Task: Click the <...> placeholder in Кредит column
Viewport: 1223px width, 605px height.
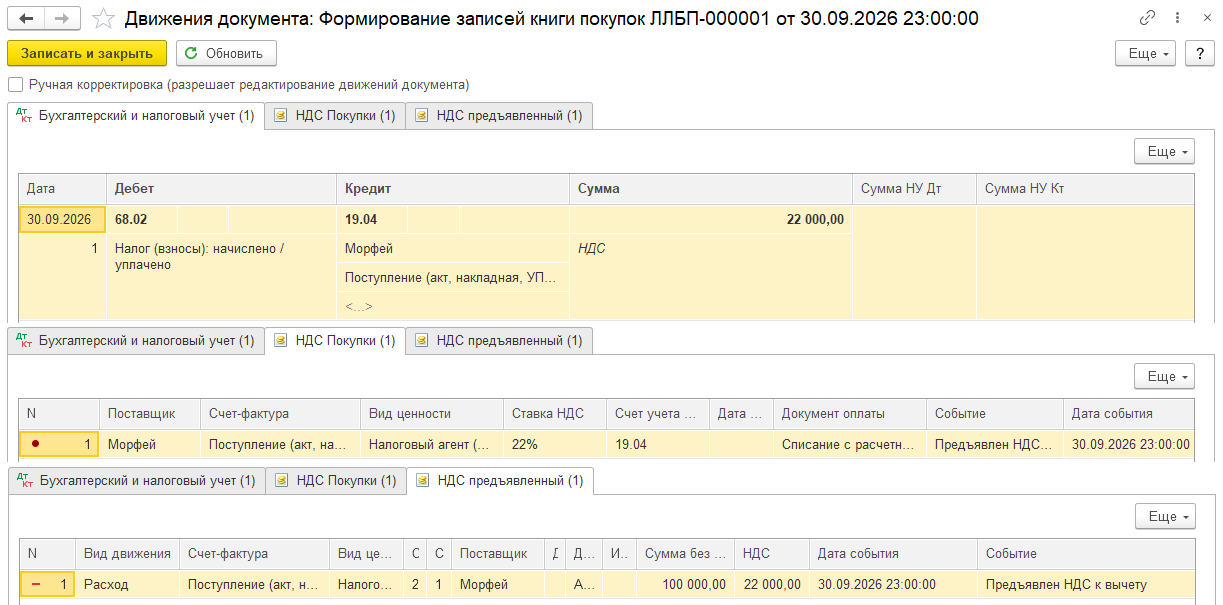Action: (x=453, y=306)
